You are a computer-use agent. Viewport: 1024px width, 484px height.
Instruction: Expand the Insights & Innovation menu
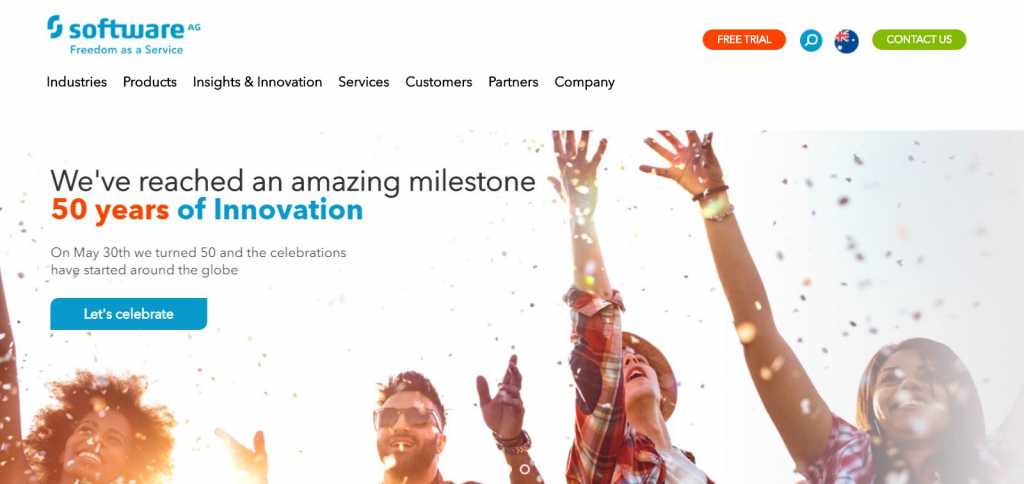click(257, 82)
